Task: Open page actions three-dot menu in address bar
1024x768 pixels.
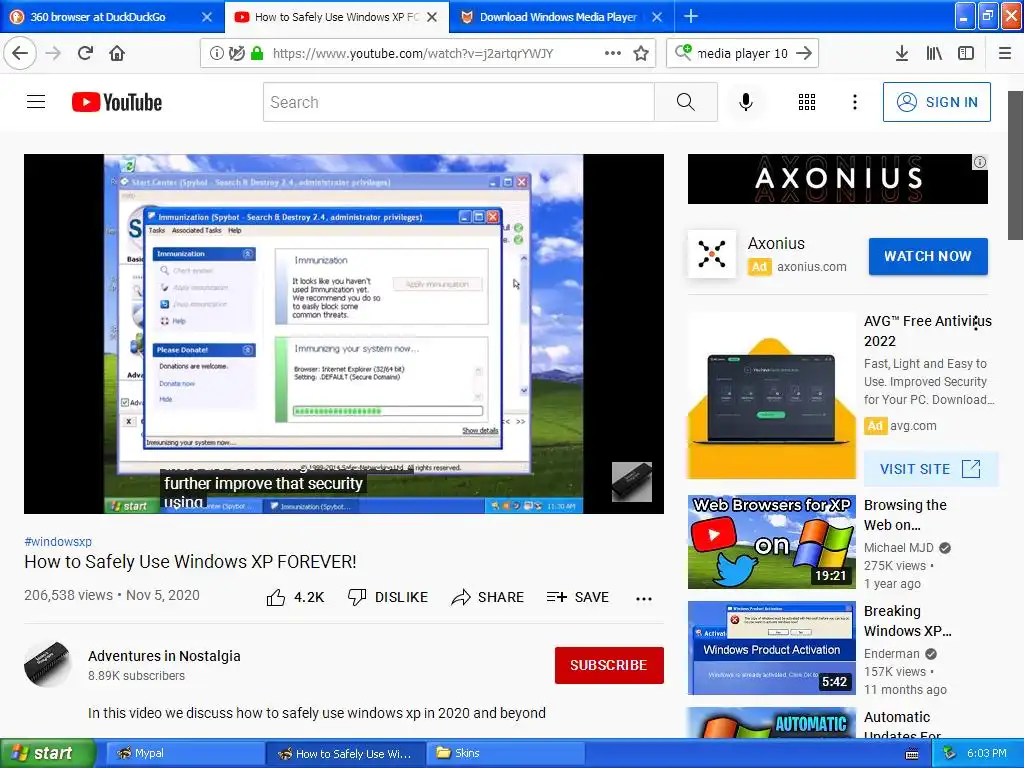Action: (613, 53)
